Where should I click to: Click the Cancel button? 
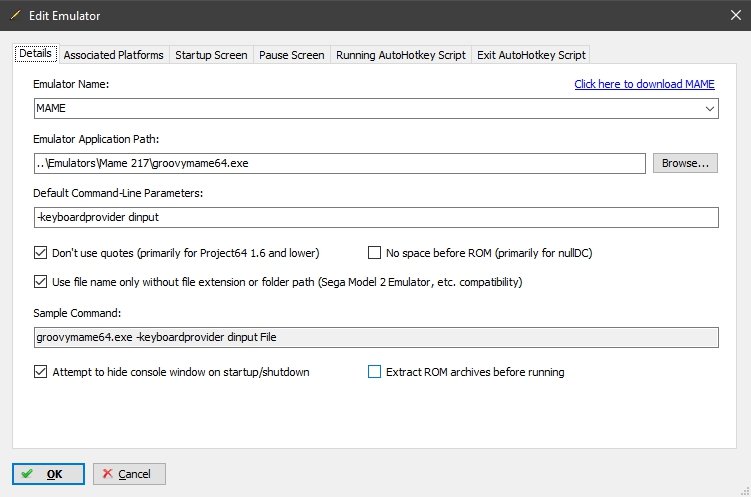pos(129,473)
